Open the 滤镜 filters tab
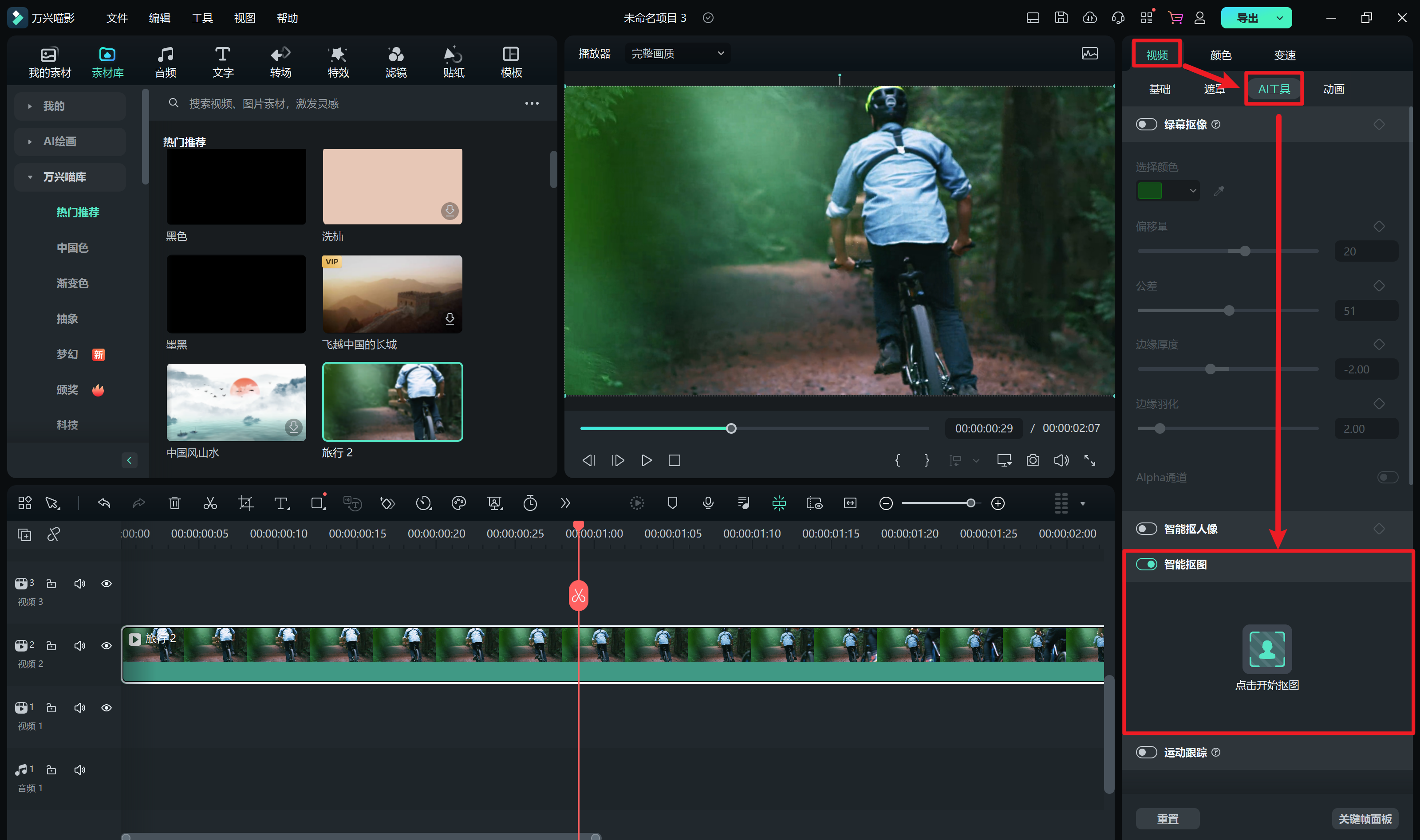This screenshot has height=840, width=1420. click(396, 62)
